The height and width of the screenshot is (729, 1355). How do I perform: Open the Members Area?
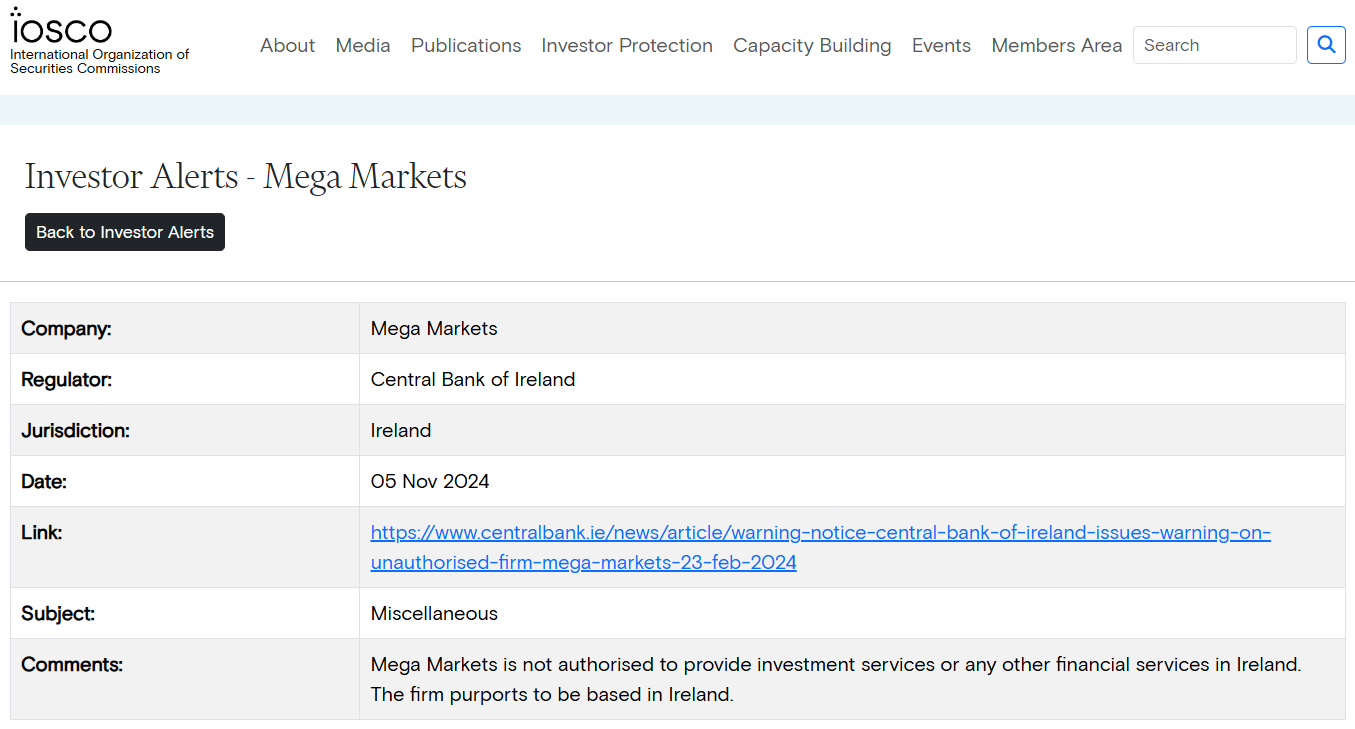click(x=1056, y=45)
